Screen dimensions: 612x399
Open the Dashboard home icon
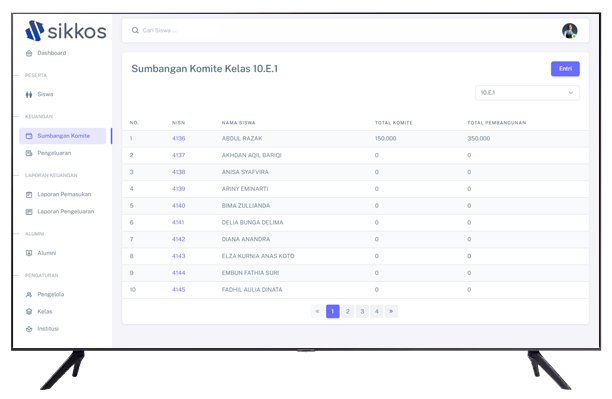coord(29,53)
